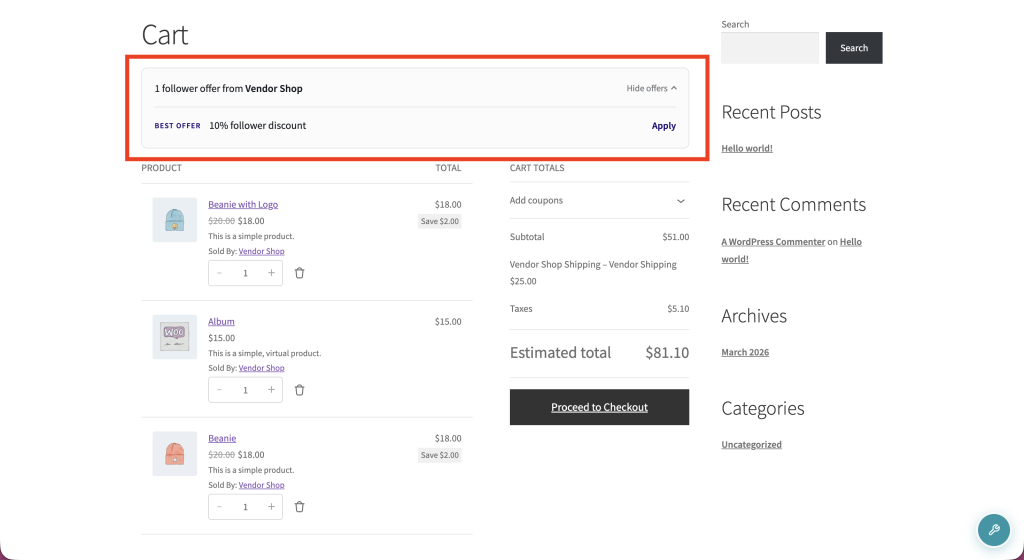Viewport: 1024px width, 560px height.
Task: Open Vendor Shop link under Beanie with Logo
Action: click(x=261, y=251)
